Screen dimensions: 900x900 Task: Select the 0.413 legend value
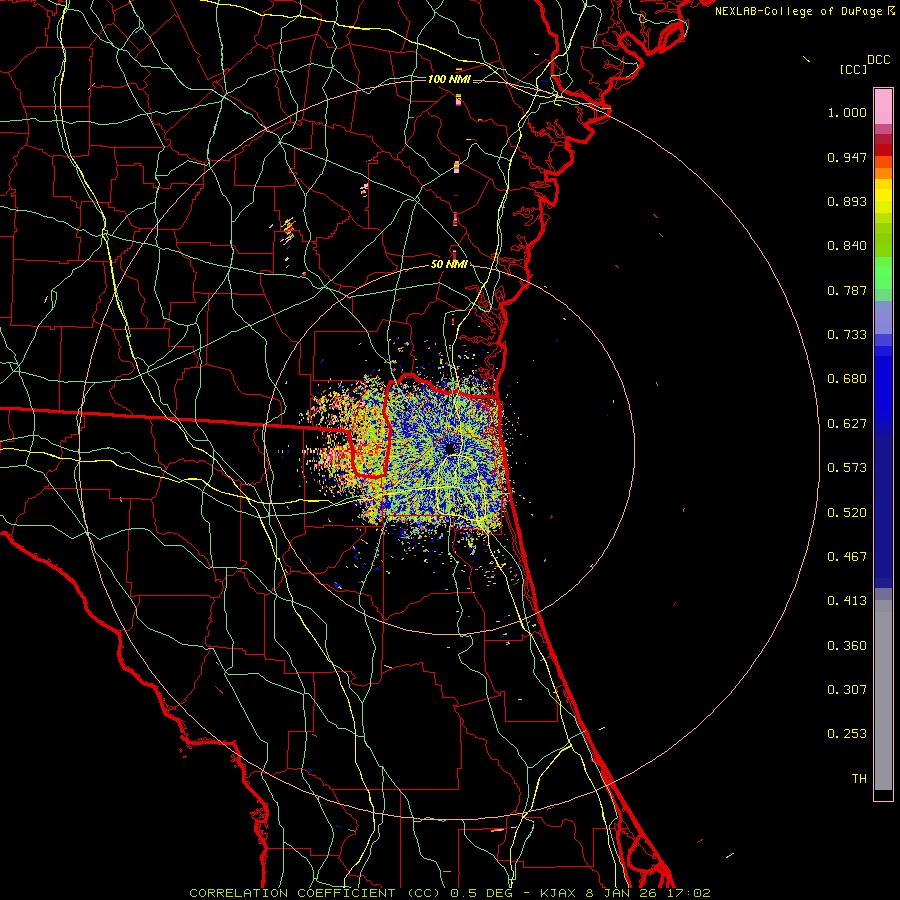point(847,601)
